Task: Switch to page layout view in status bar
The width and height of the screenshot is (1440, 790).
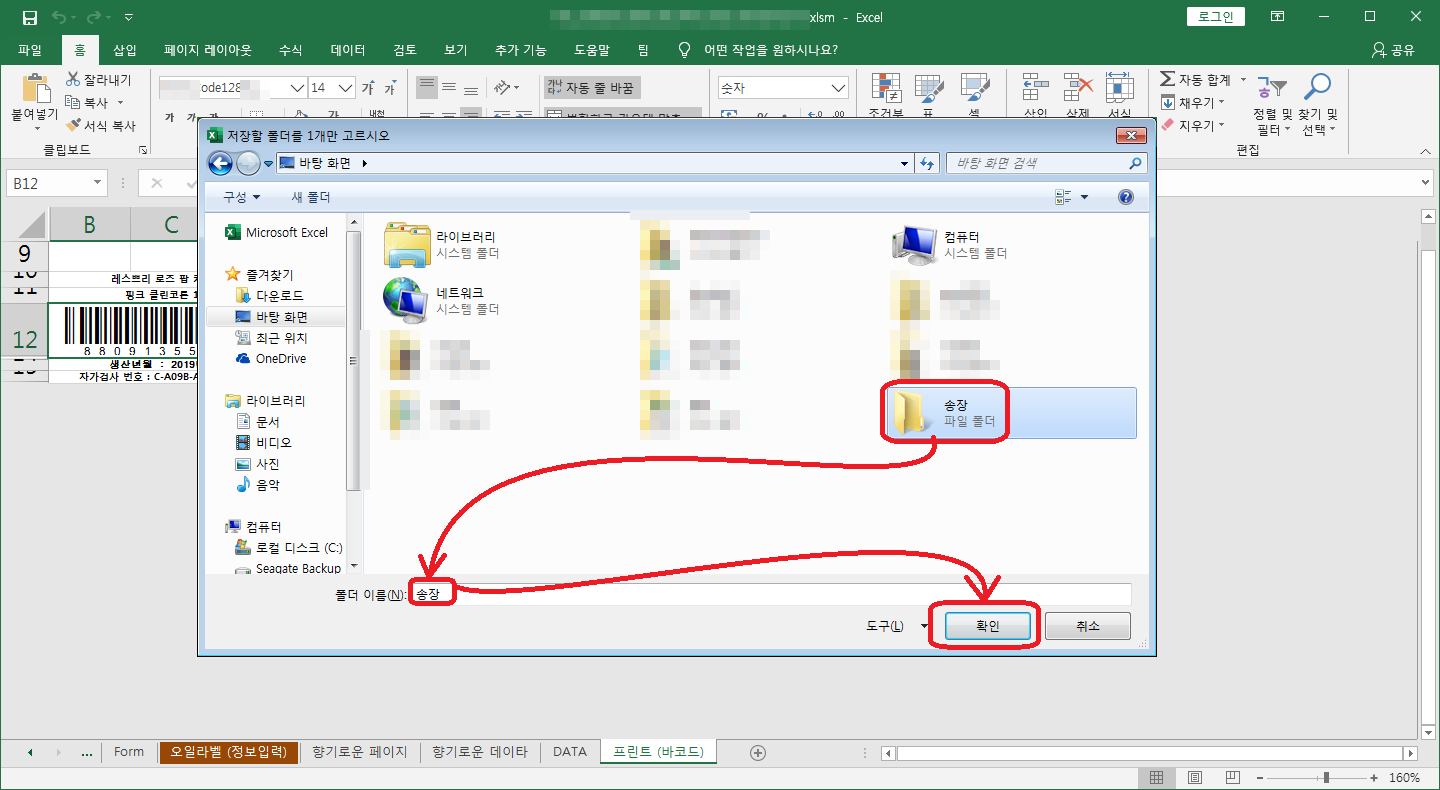Action: coord(1195,777)
